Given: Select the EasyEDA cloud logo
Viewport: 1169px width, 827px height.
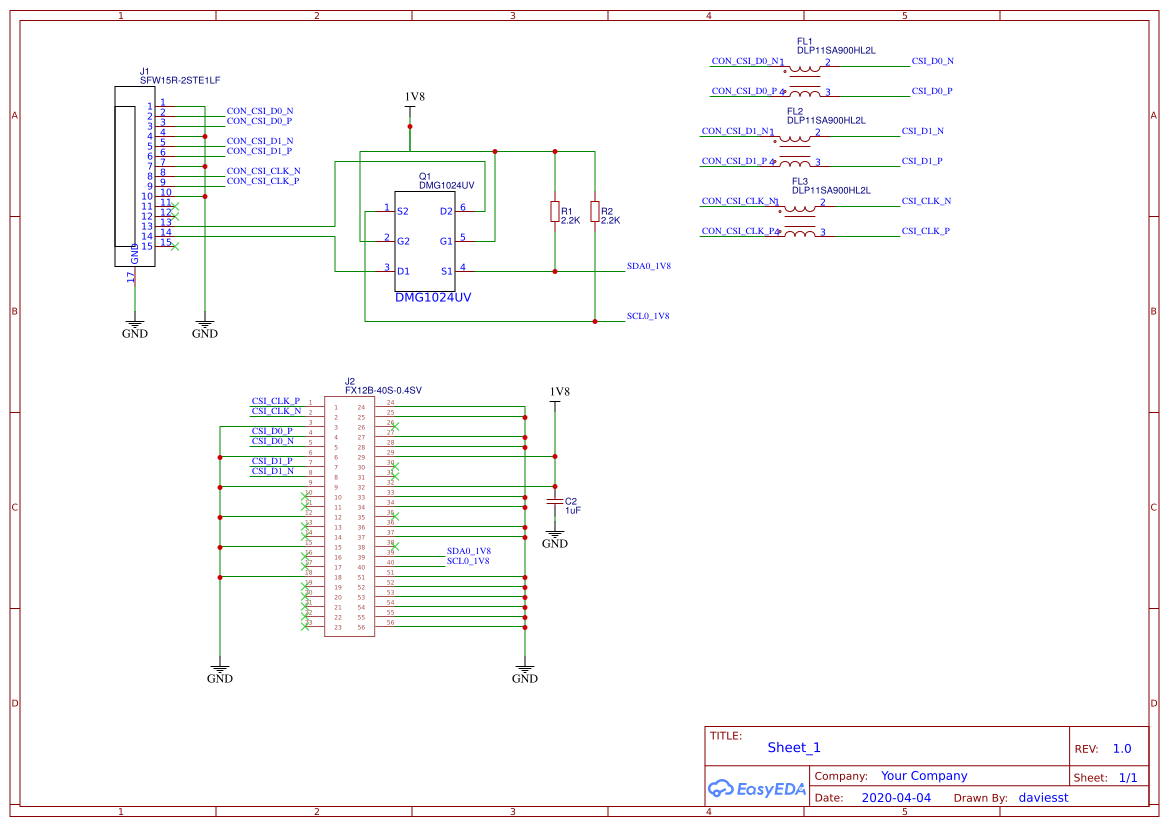Looking at the screenshot, I should [756, 789].
